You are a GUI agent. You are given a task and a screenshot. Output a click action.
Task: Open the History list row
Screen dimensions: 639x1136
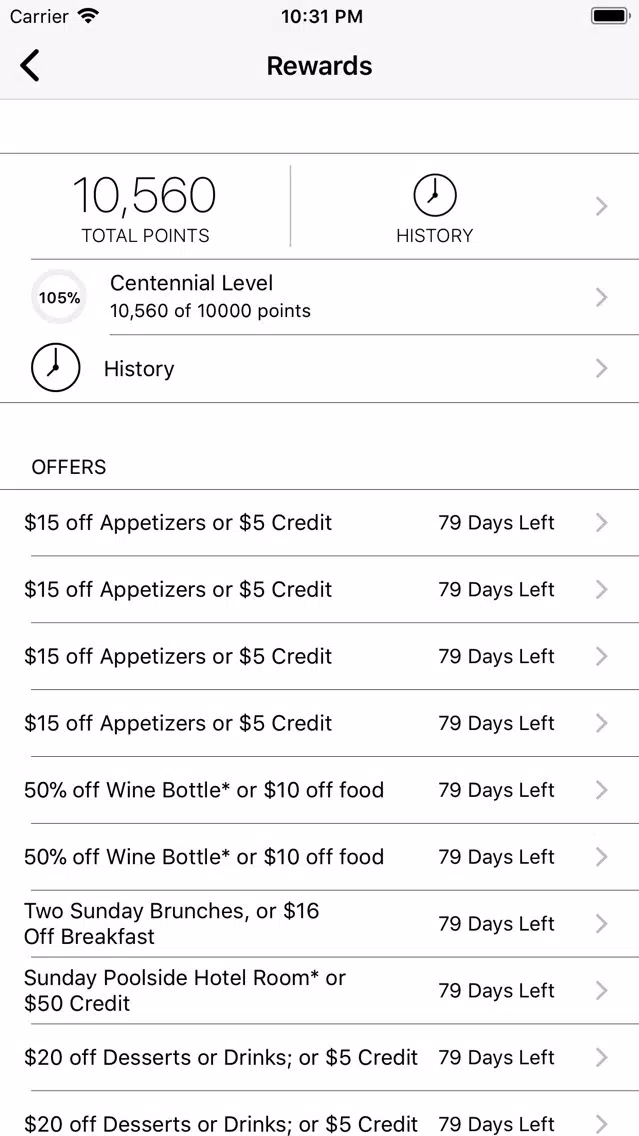(139, 369)
